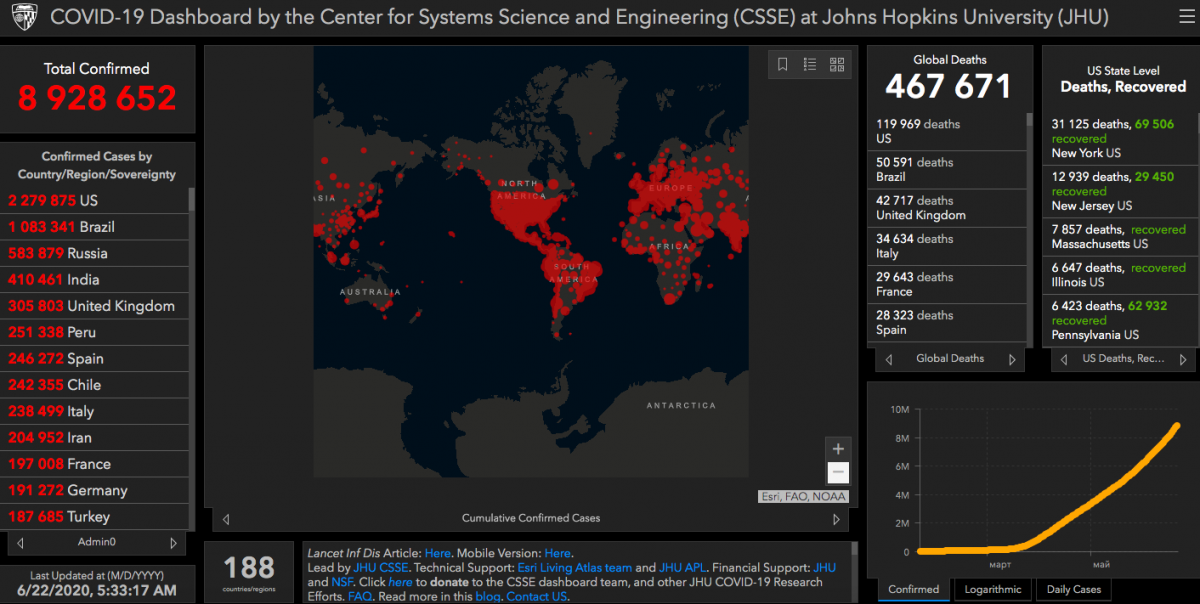Open the JHU CSSE link
The height and width of the screenshot is (604, 1200).
pos(381,567)
